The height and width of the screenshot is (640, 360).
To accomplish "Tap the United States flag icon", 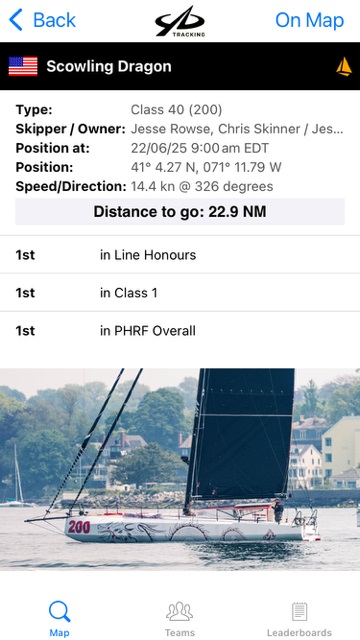I will click(x=23, y=66).
